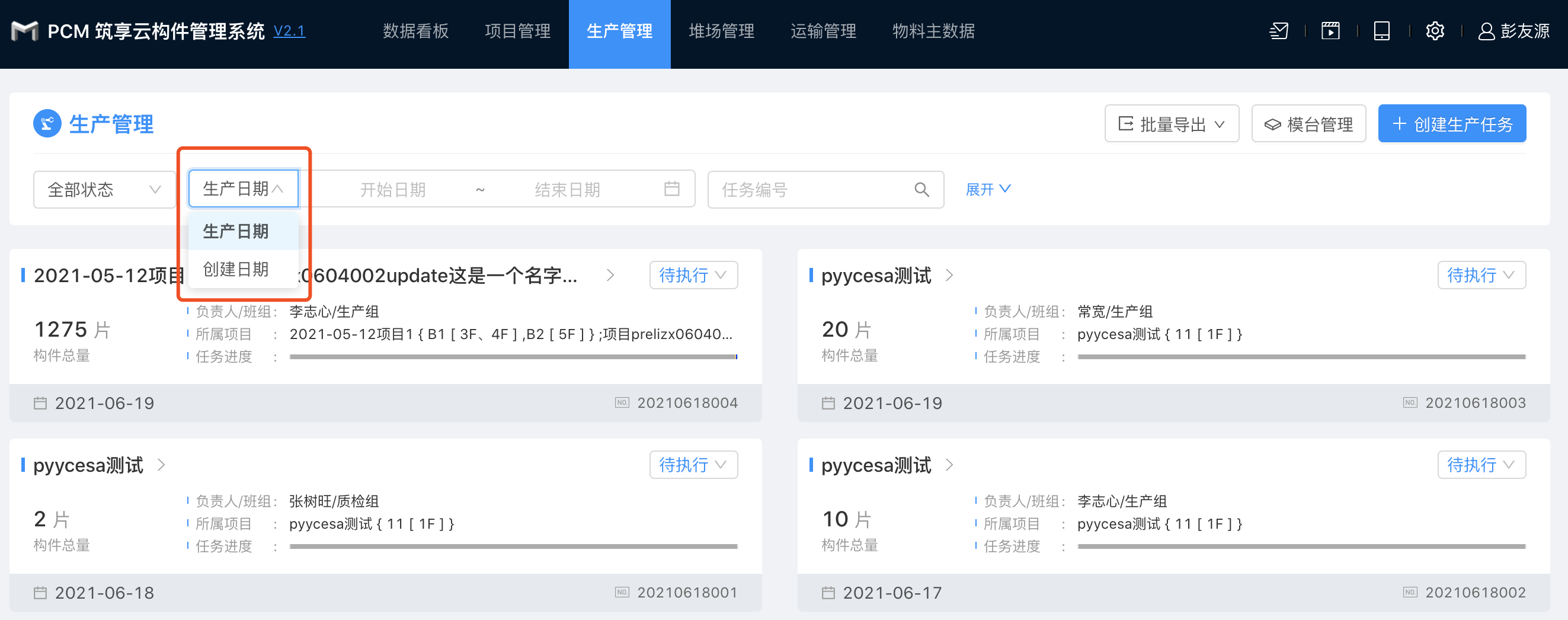
Task: Switch to 数据看板 tab
Action: [416, 31]
